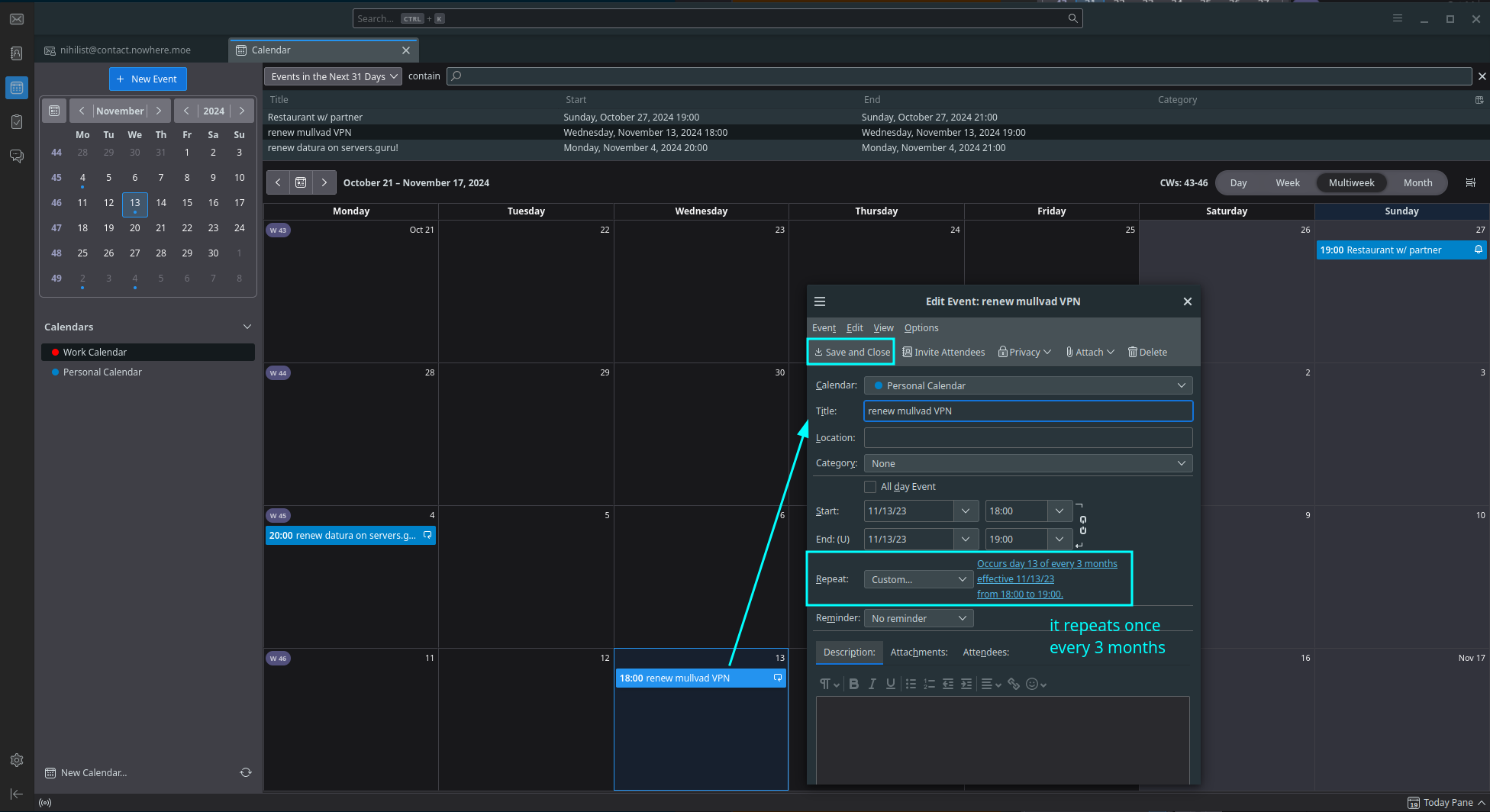Expand the Privacy dropdown

point(1024,352)
